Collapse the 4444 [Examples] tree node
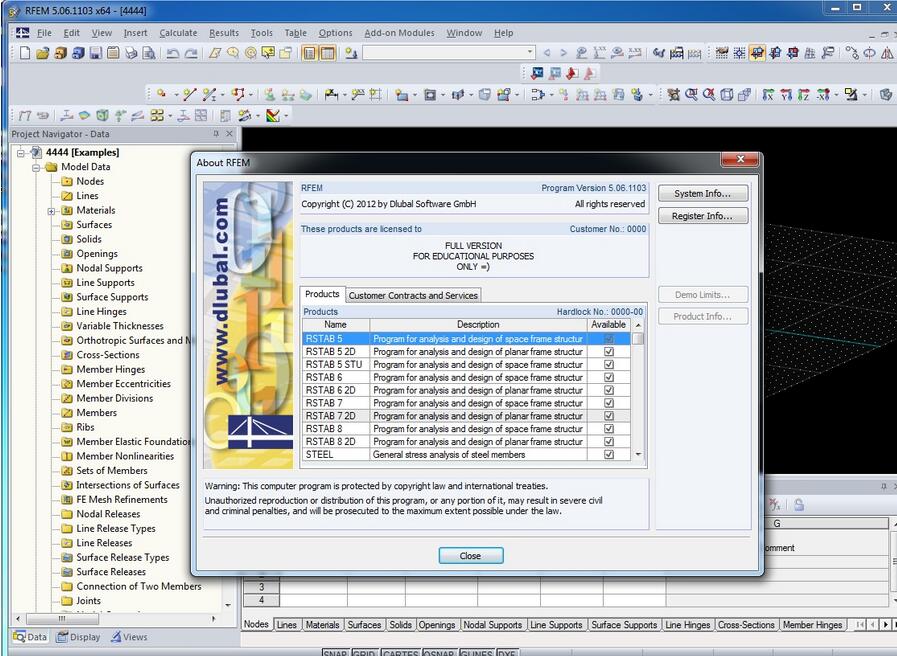 pos(21,153)
